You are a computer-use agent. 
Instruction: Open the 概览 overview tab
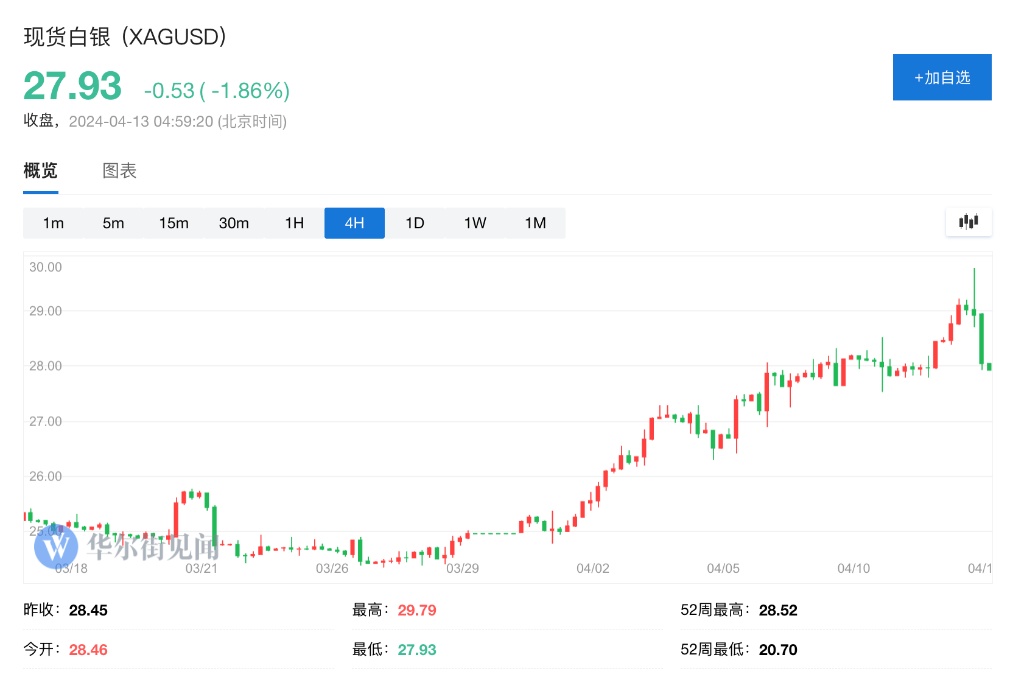click(41, 171)
